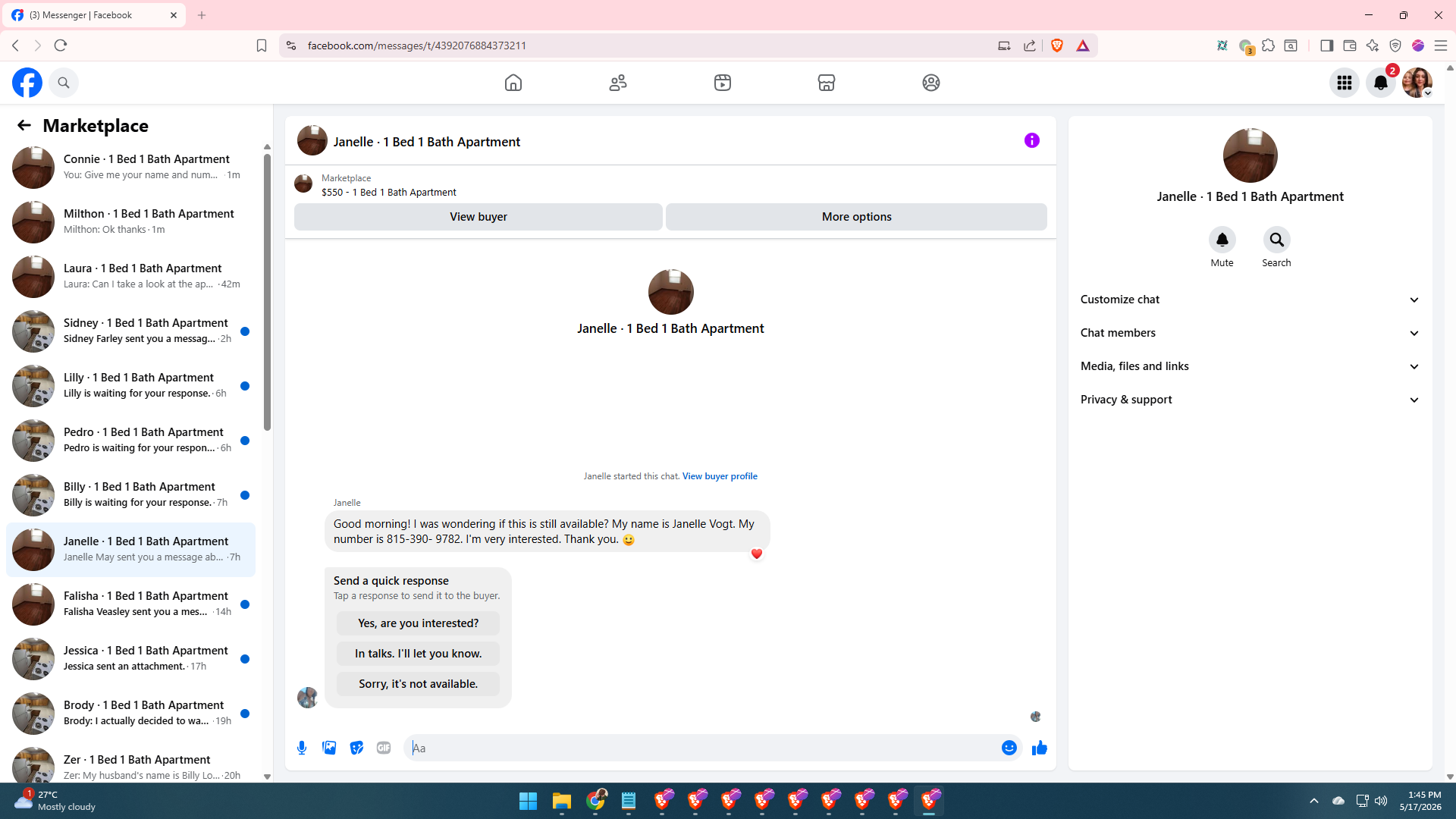Send quick reply 'Sorry, it's not available.'
The width and height of the screenshot is (1456, 819).
(x=419, y=684)
